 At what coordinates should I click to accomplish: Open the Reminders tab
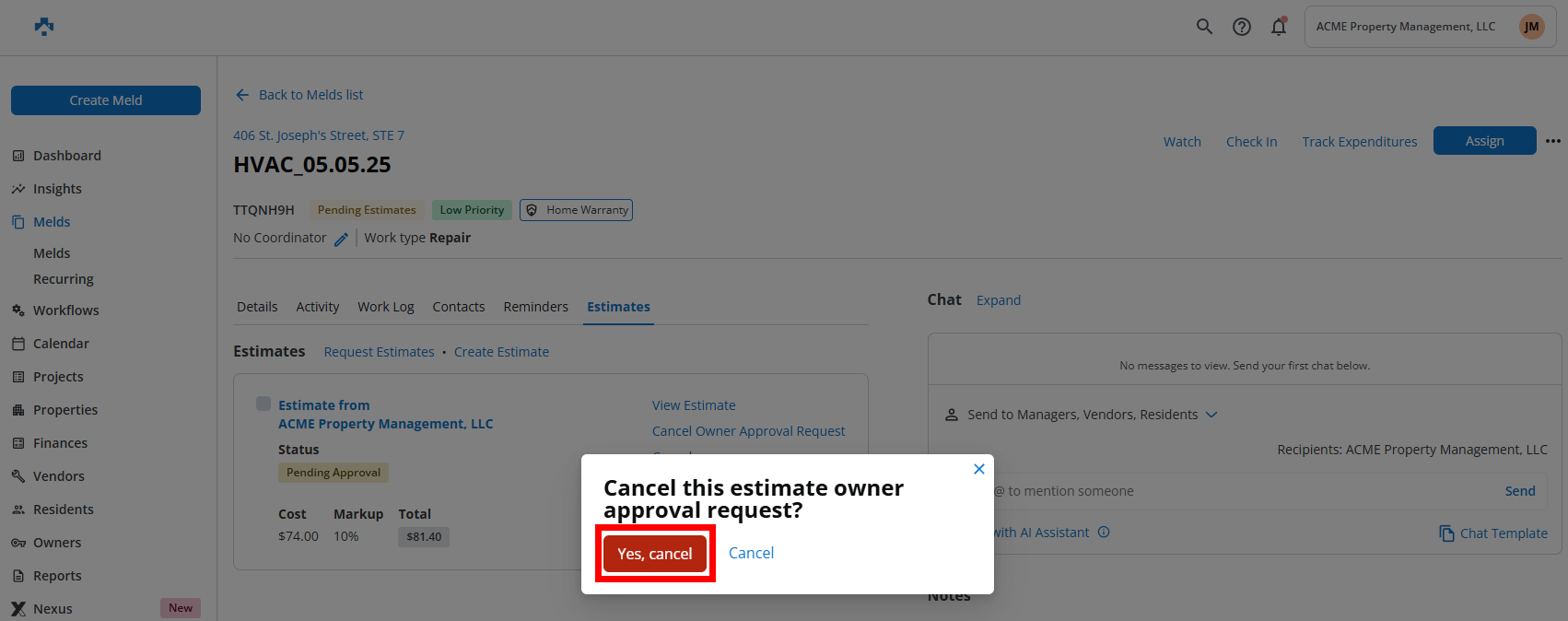point(535,307)
